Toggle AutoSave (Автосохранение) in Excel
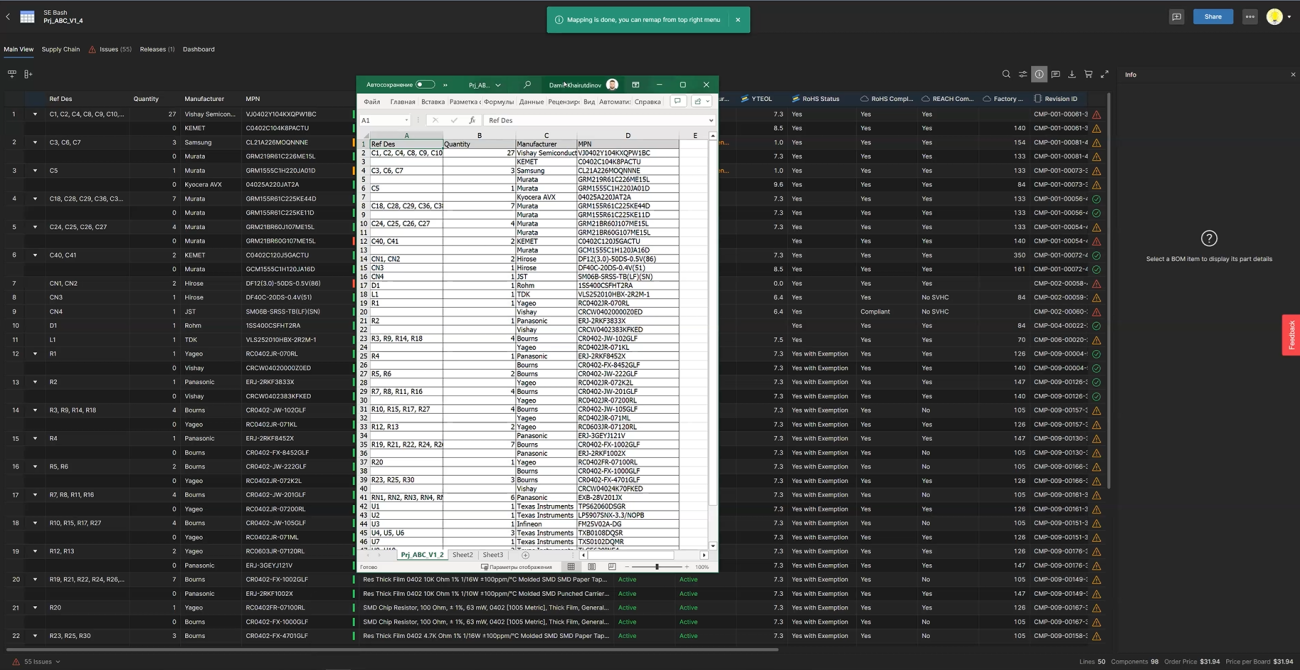This screenshot has height=670, width=1300. click(x=424, y=84)
